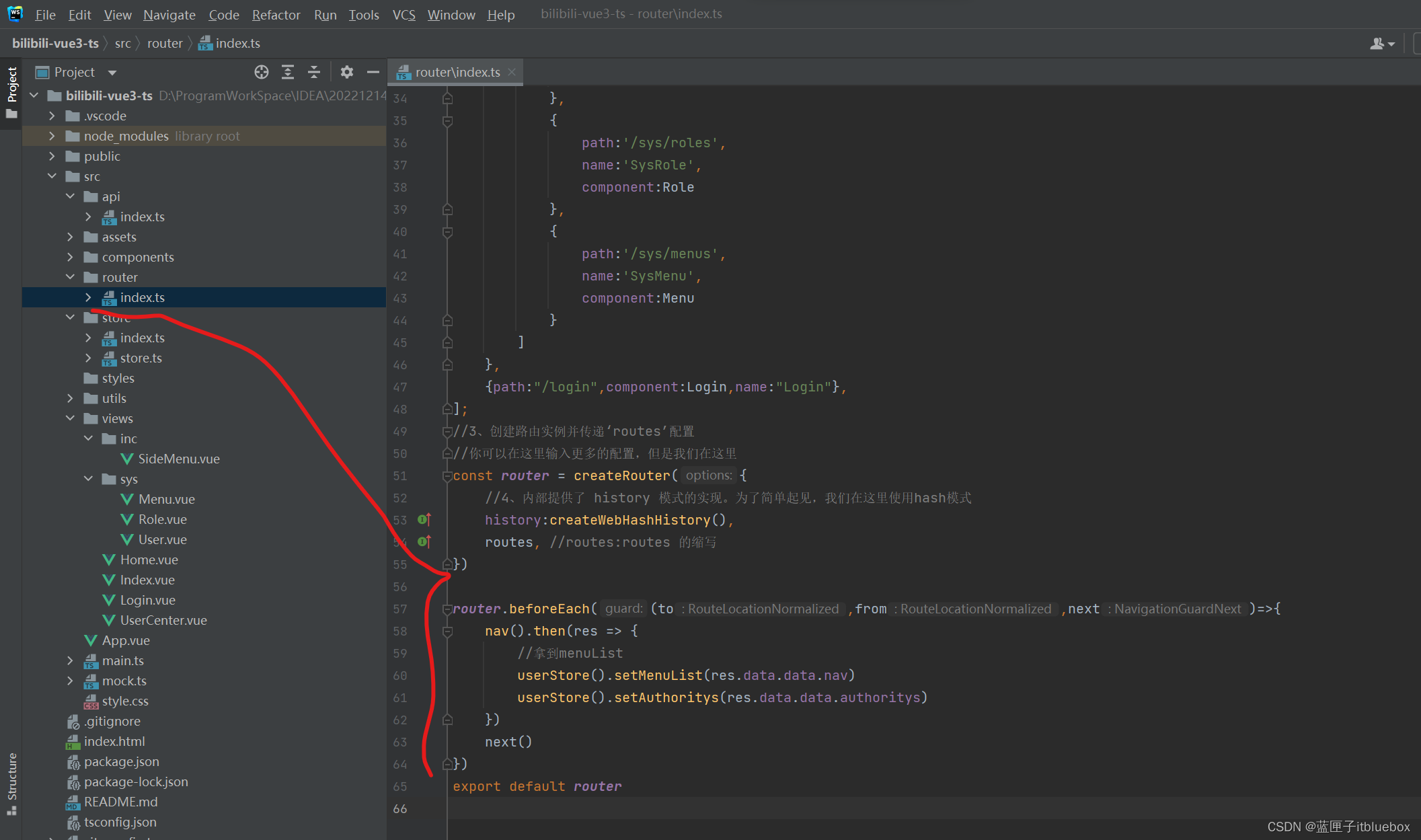
Task: Click the locate/select opened file target icon
Action: pos(262,72)
